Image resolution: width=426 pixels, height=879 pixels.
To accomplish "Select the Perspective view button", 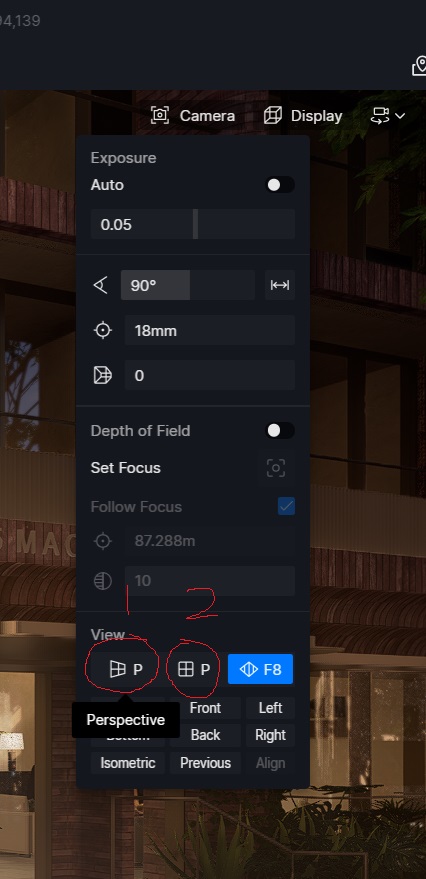I will point(125,669).
